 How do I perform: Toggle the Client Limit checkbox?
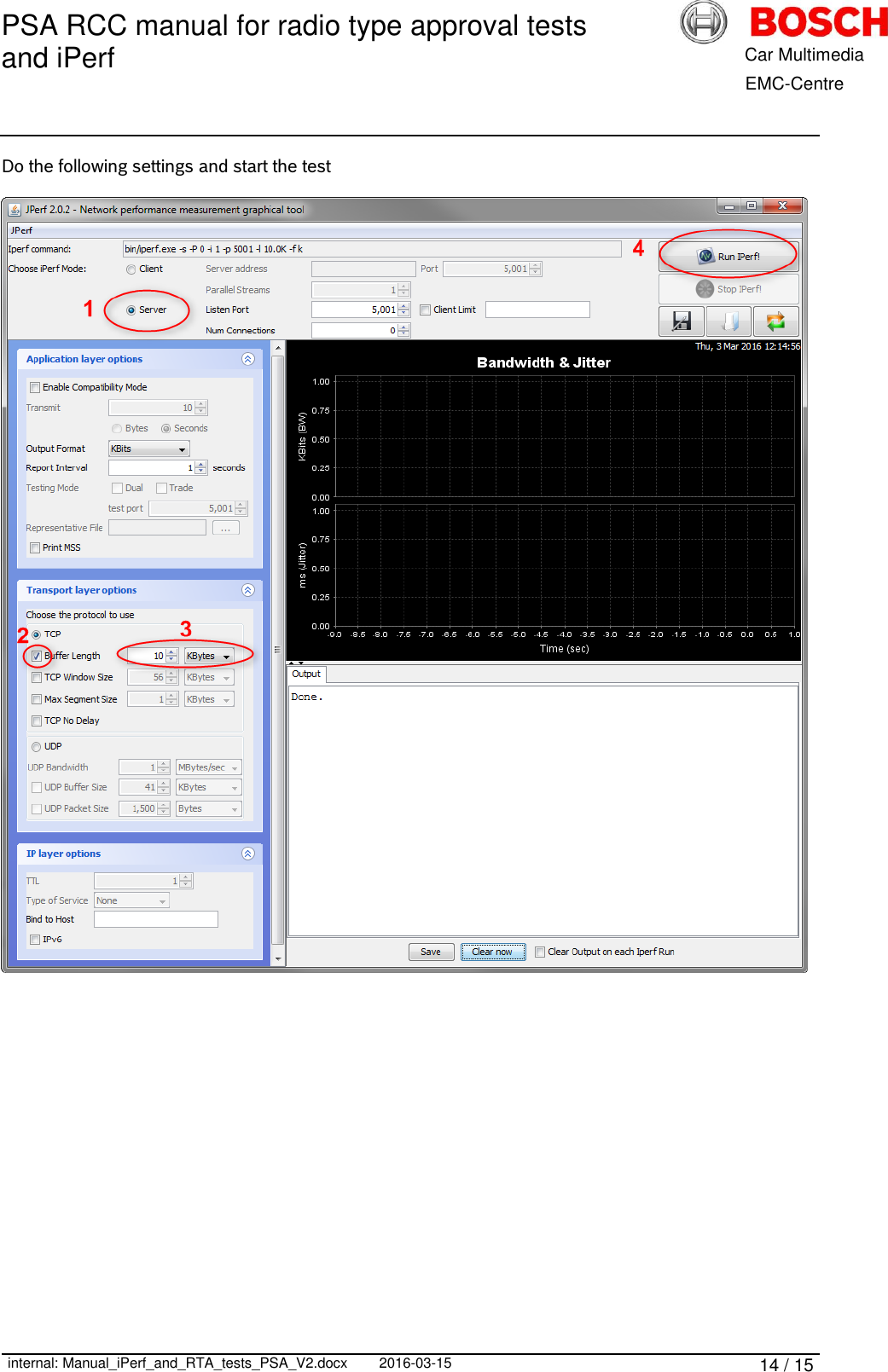[425, 310]
